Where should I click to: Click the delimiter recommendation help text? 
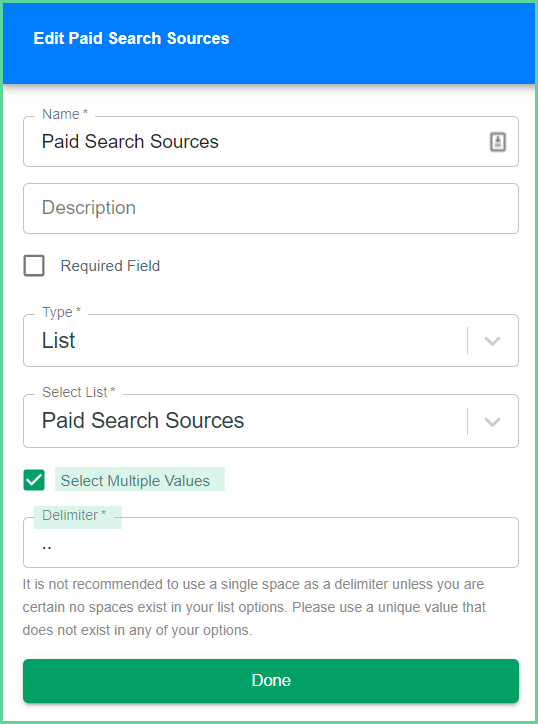click(254, 607)
